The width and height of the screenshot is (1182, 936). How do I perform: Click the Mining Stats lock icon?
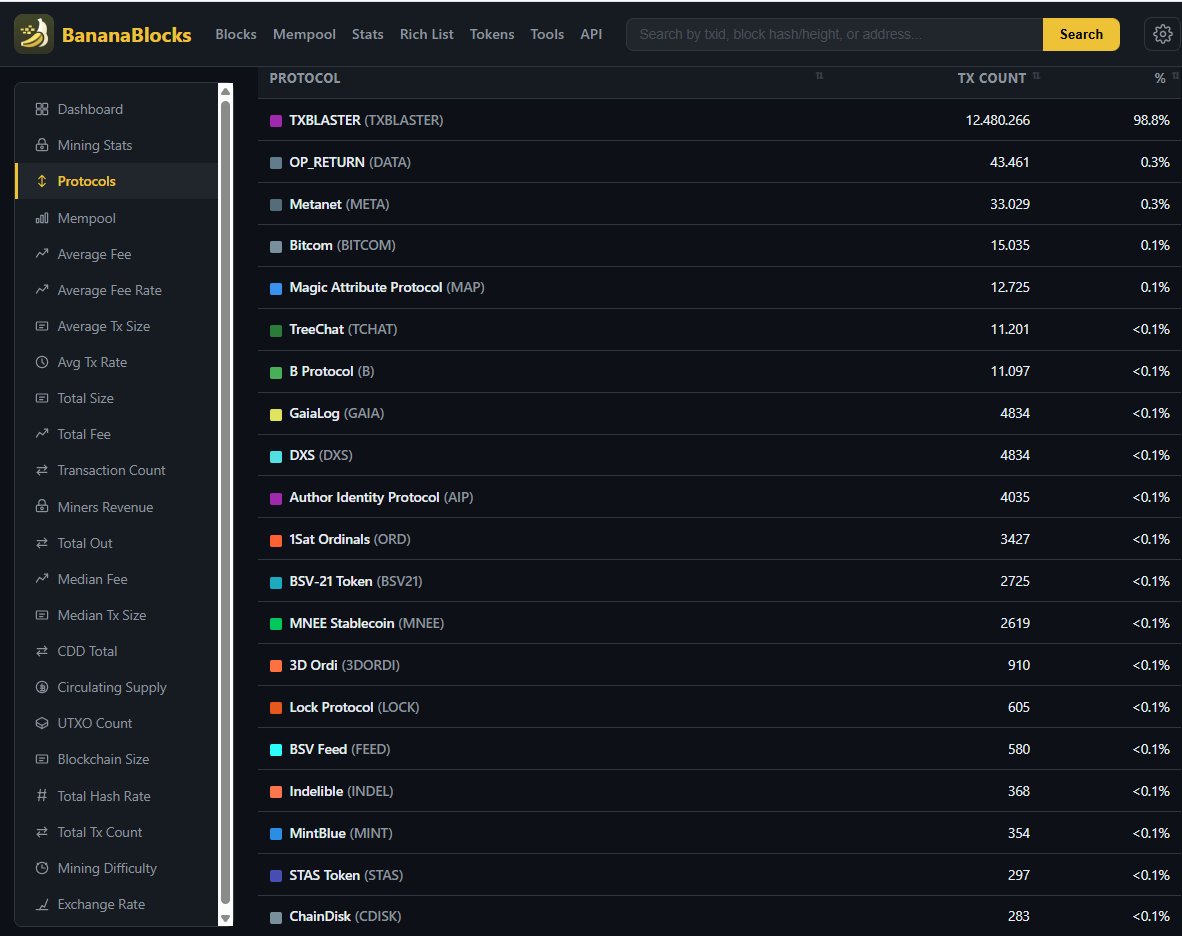coord(41,145)
